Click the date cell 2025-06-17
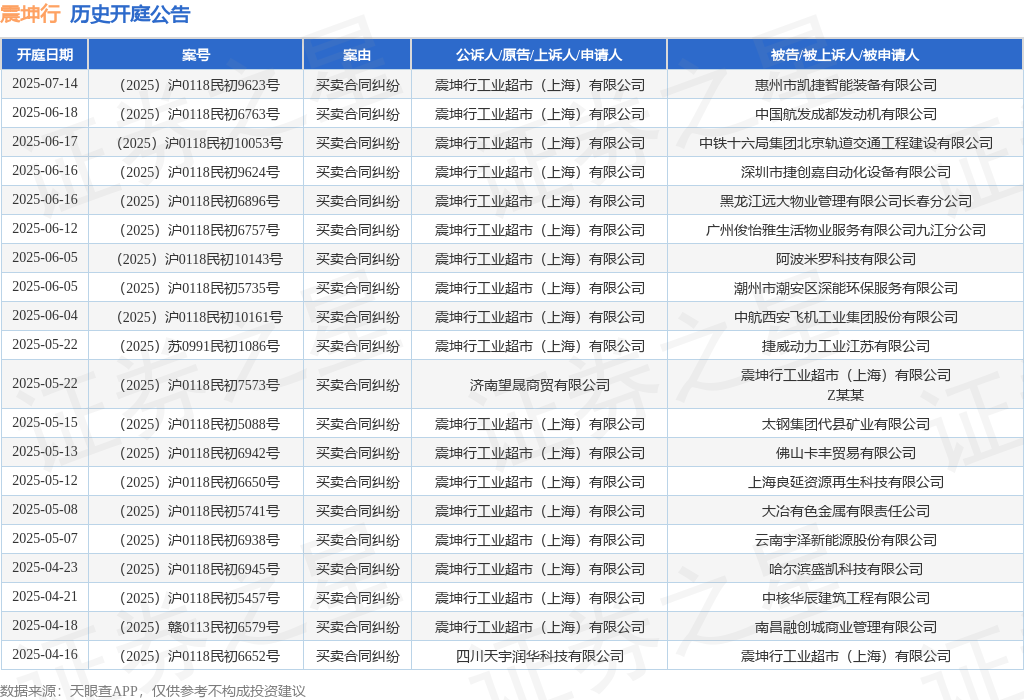 44,142
